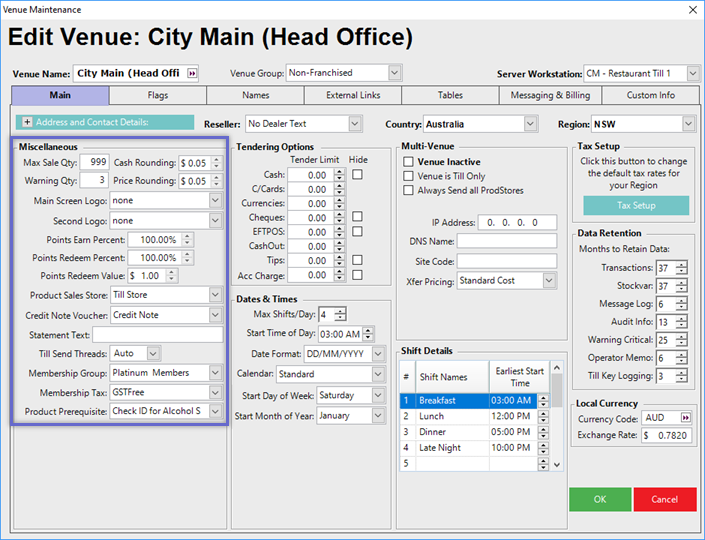
Task: Click the Tax Setup button
Action: click(636, 205)
